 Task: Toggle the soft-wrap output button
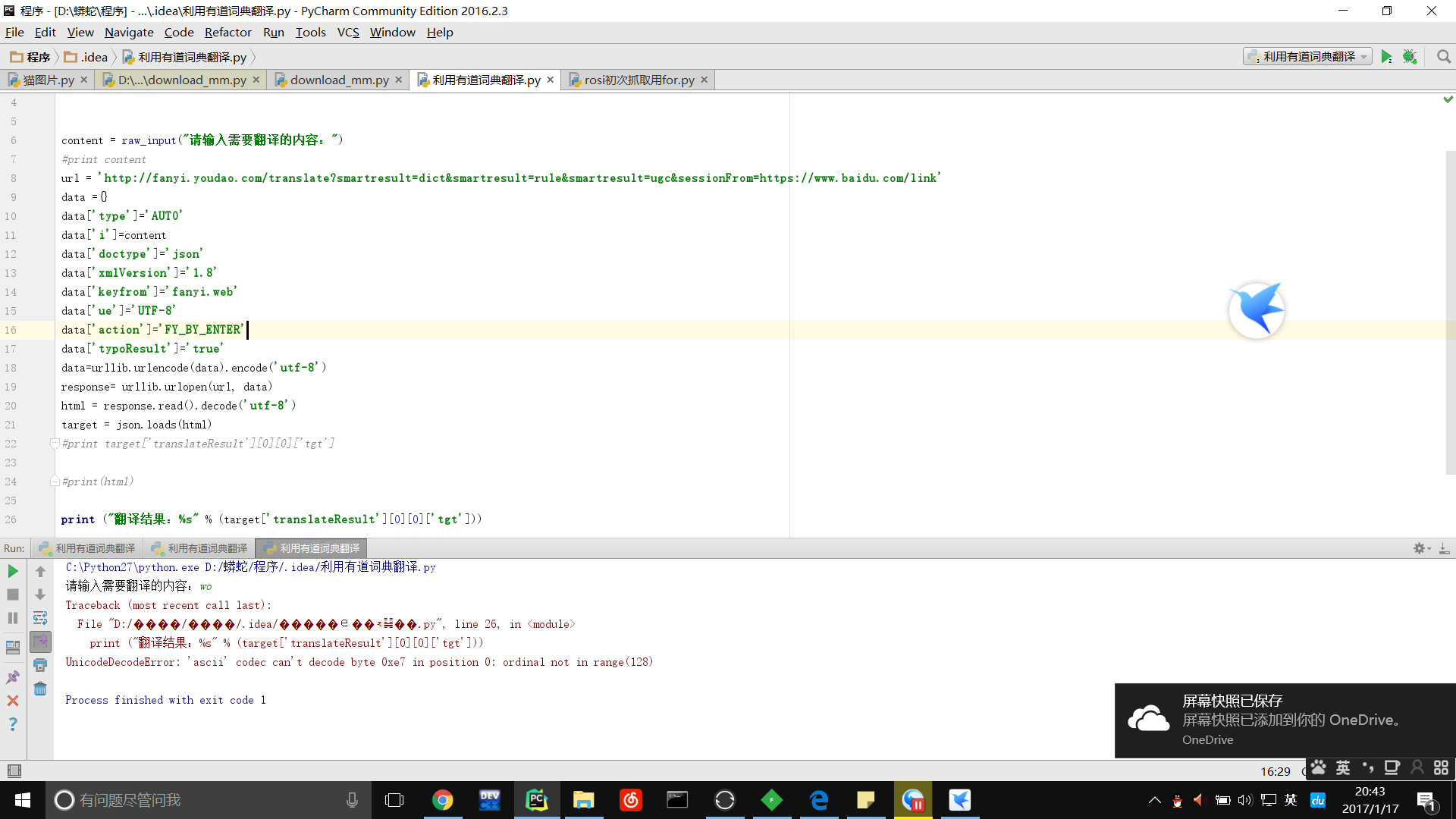point(40,618)
